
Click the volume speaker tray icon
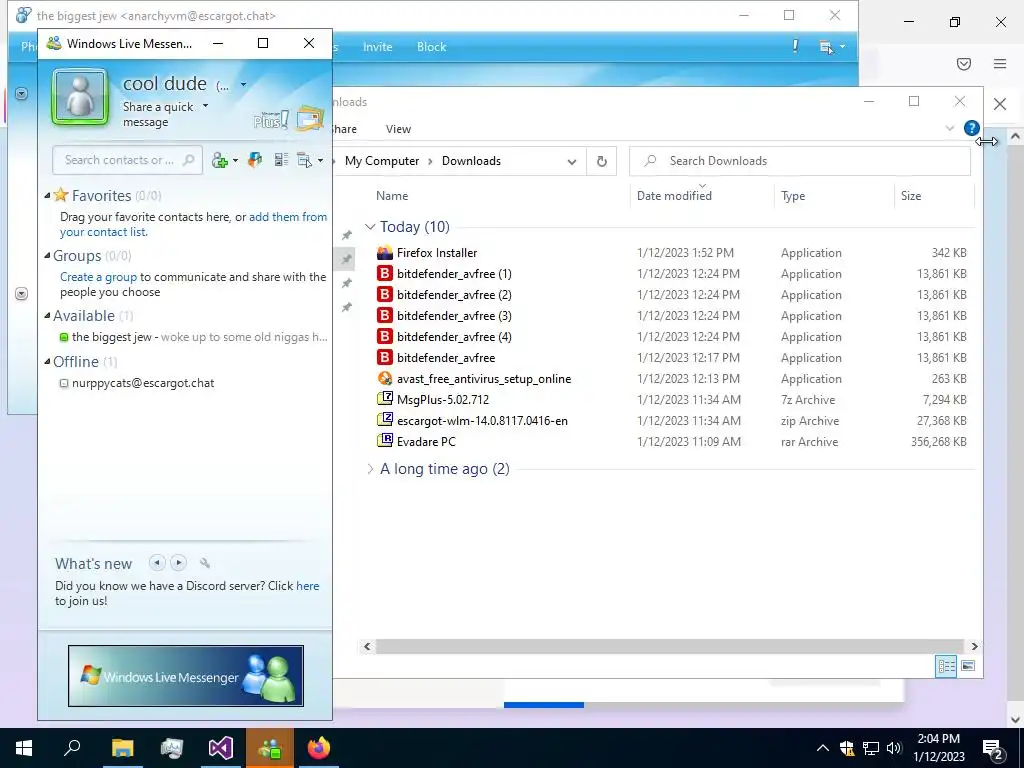(x=894, y=748)
